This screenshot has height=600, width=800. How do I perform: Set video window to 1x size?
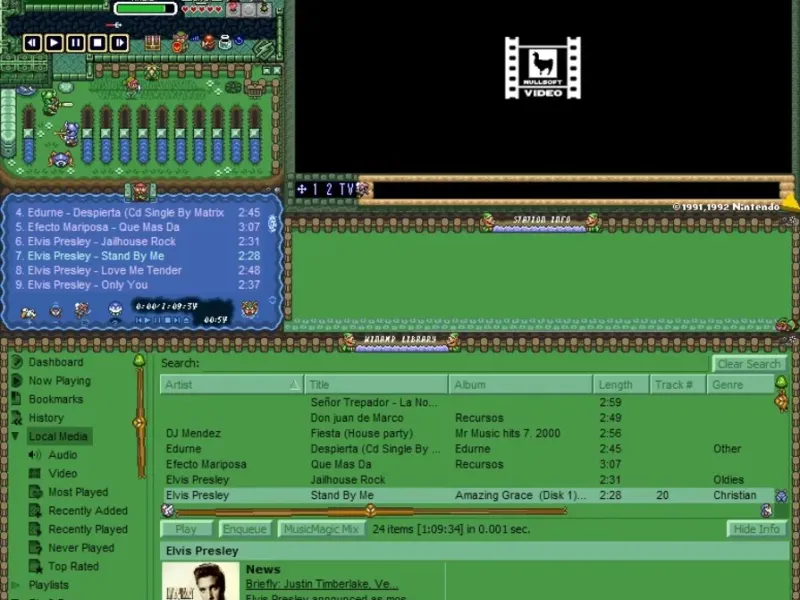tap(315, 190)
